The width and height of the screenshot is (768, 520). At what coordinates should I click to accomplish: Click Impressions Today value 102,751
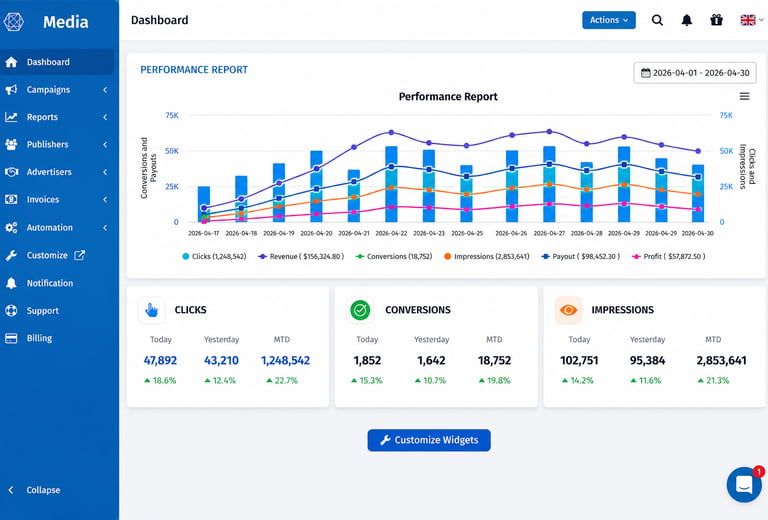579,360
